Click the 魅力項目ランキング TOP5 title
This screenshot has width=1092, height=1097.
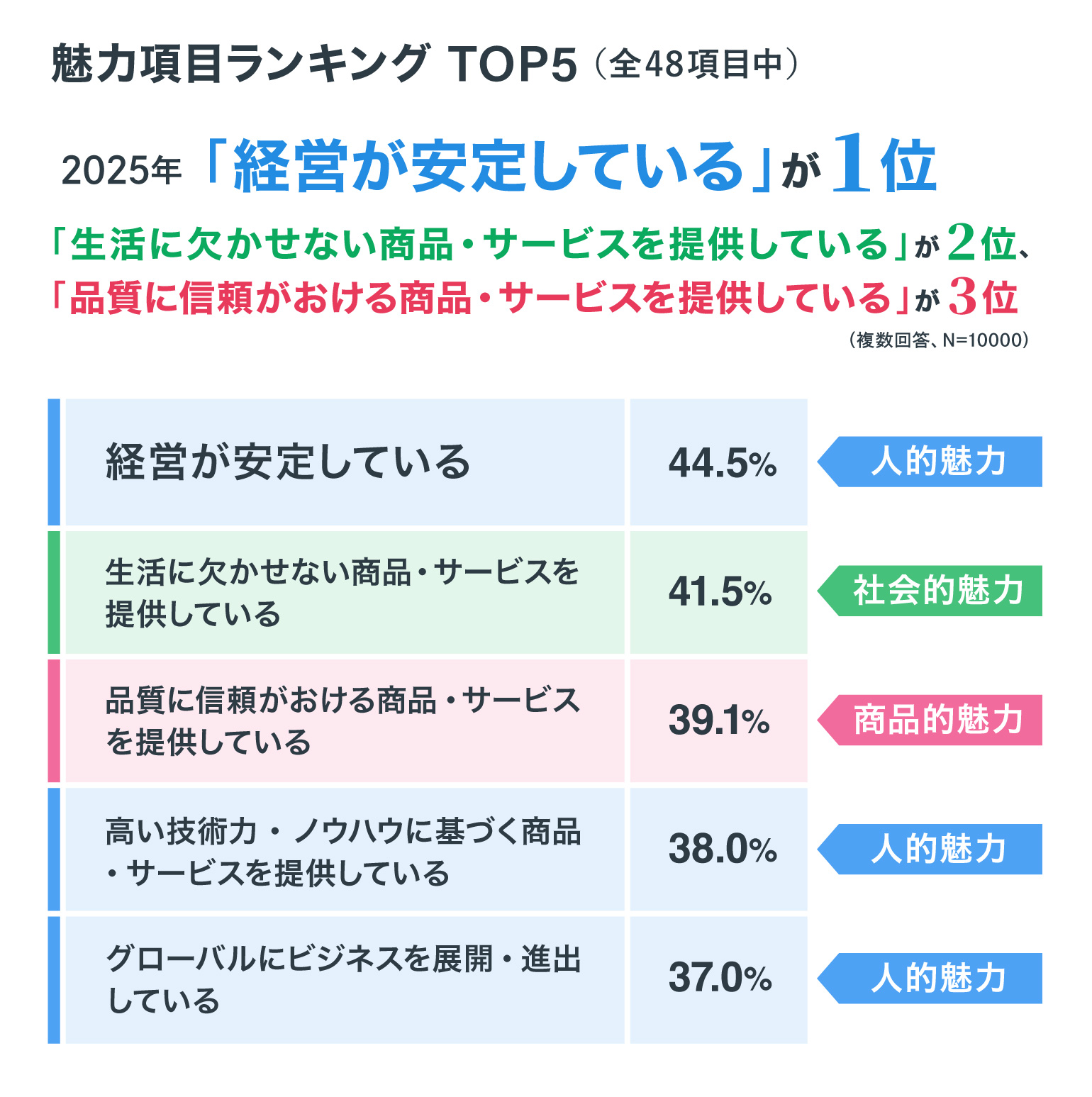[x=313, y=64]
